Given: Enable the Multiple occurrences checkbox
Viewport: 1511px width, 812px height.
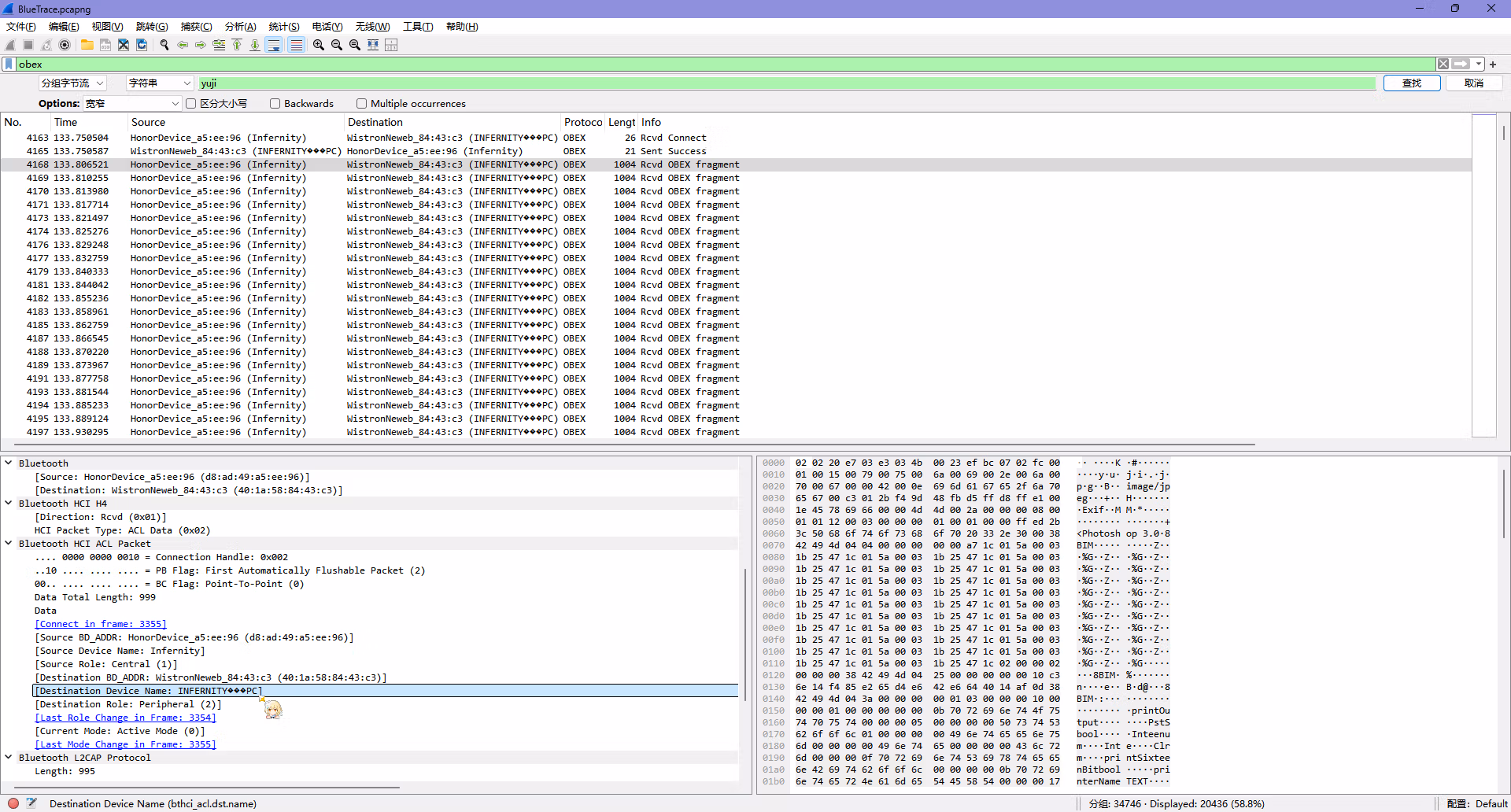Looking at the screenshot, I should tap(361, 103).
